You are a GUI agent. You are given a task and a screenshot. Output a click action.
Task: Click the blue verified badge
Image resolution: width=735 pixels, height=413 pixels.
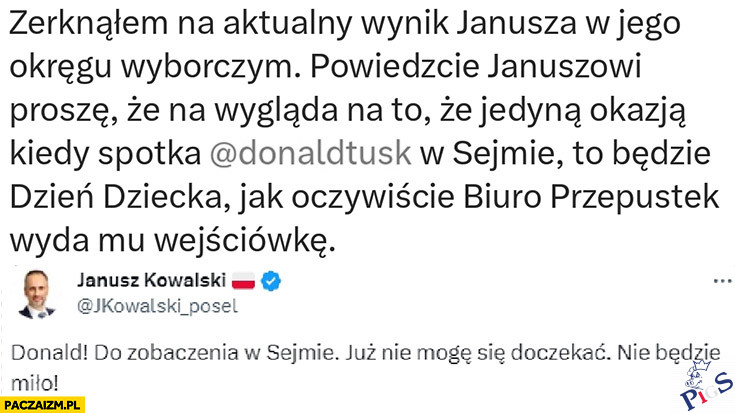pos(269,284)
